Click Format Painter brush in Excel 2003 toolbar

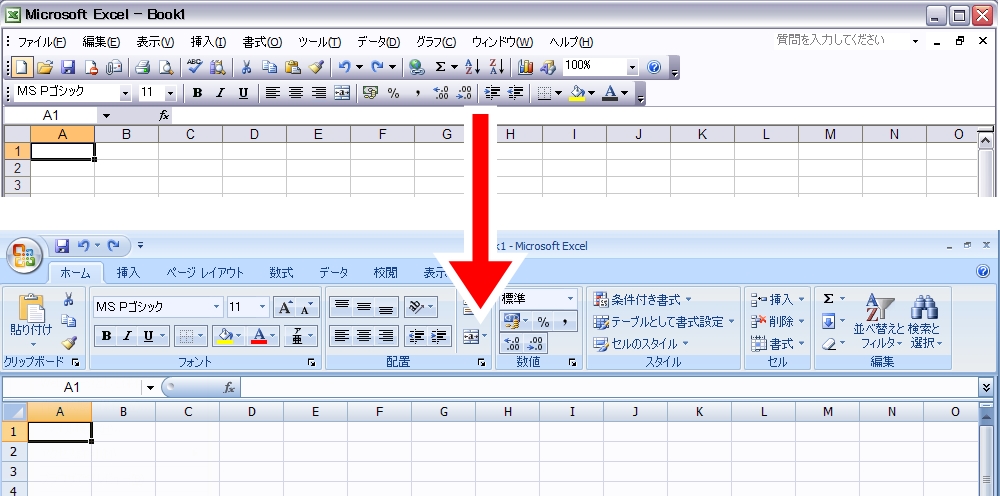pyautogui.click(x=316, y=66)
